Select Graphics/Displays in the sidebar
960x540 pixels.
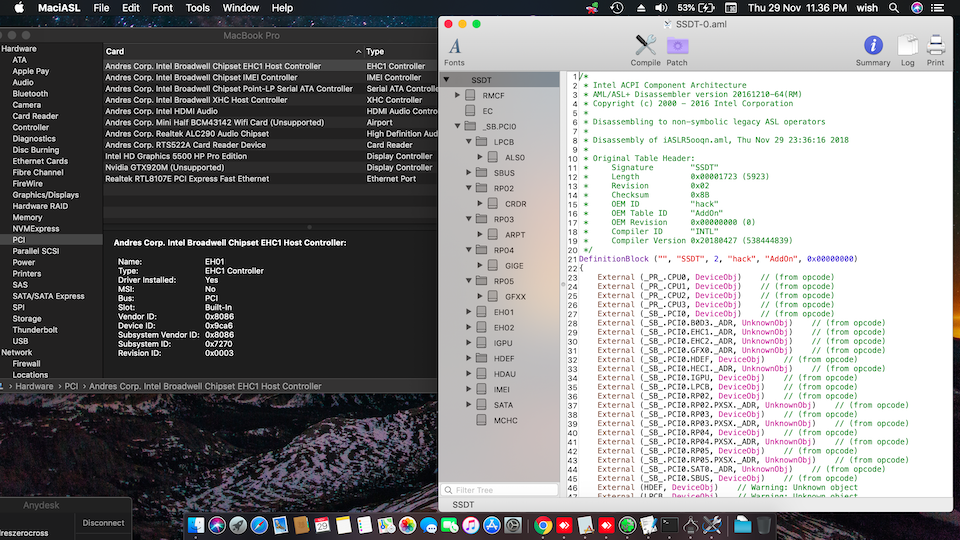pyautogui.click(x=45, y=195)
